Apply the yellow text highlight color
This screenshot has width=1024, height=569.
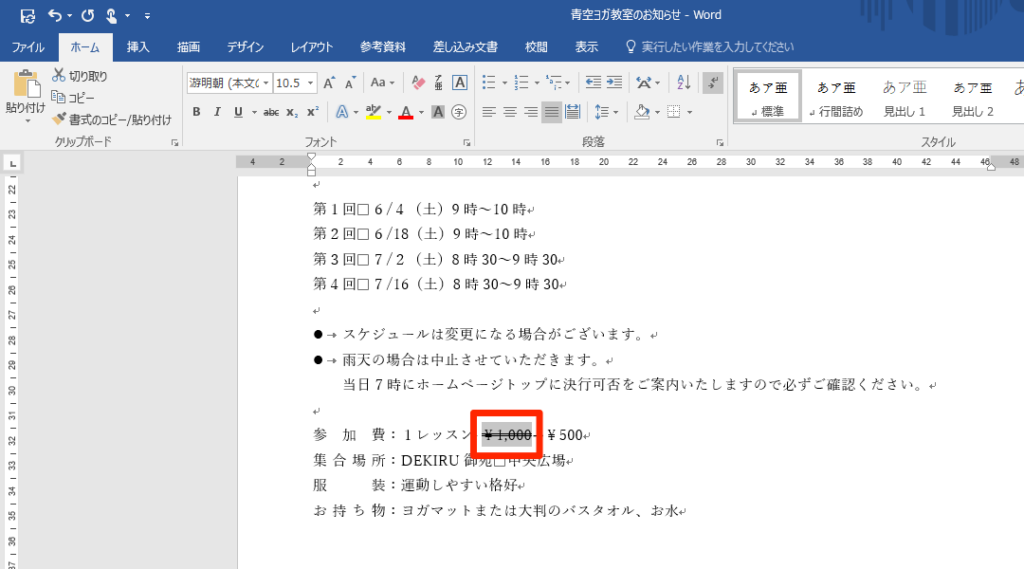point(373,112)
